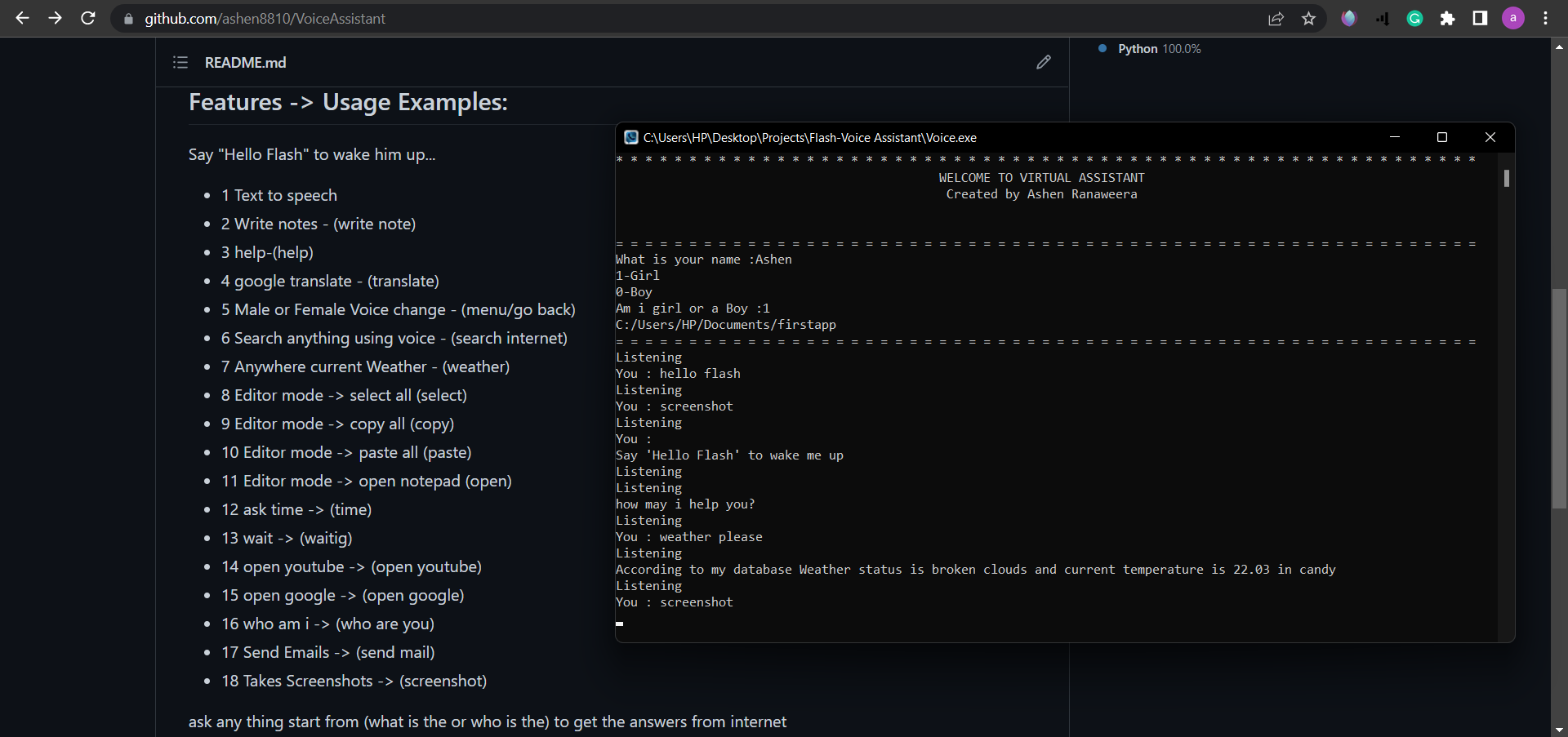The image size is (1568, 737).
Task: Close the Voice.exe console window
Action: [1490, 137]
